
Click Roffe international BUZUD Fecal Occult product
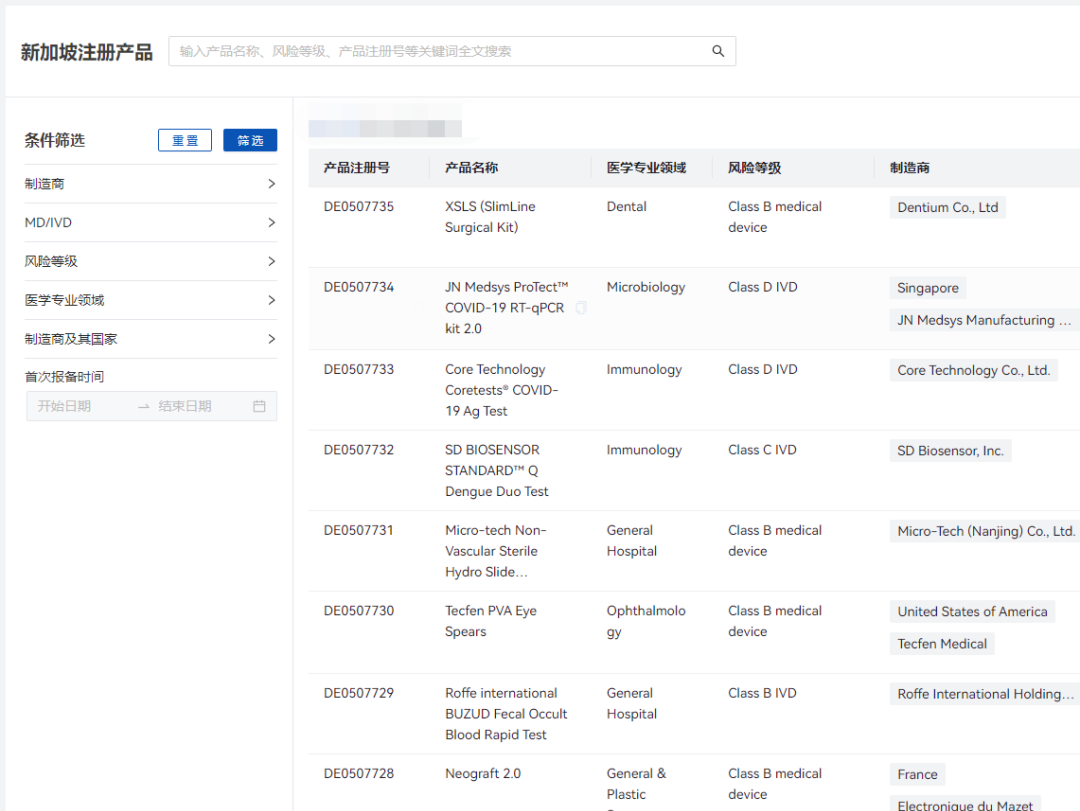(506, 714)
